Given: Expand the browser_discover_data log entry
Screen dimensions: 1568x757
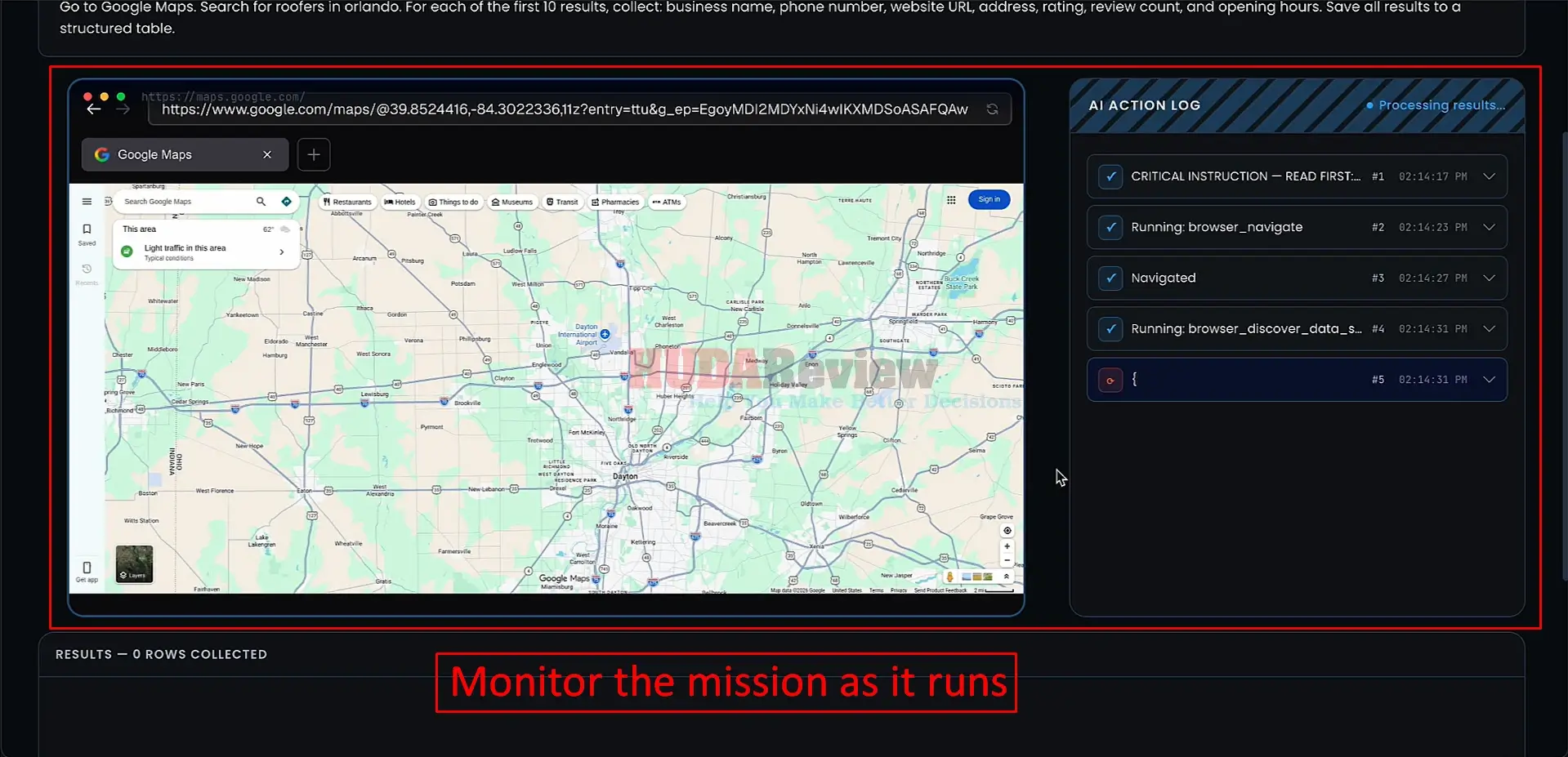Looking at the screenshot, I should pos(1489,328).
